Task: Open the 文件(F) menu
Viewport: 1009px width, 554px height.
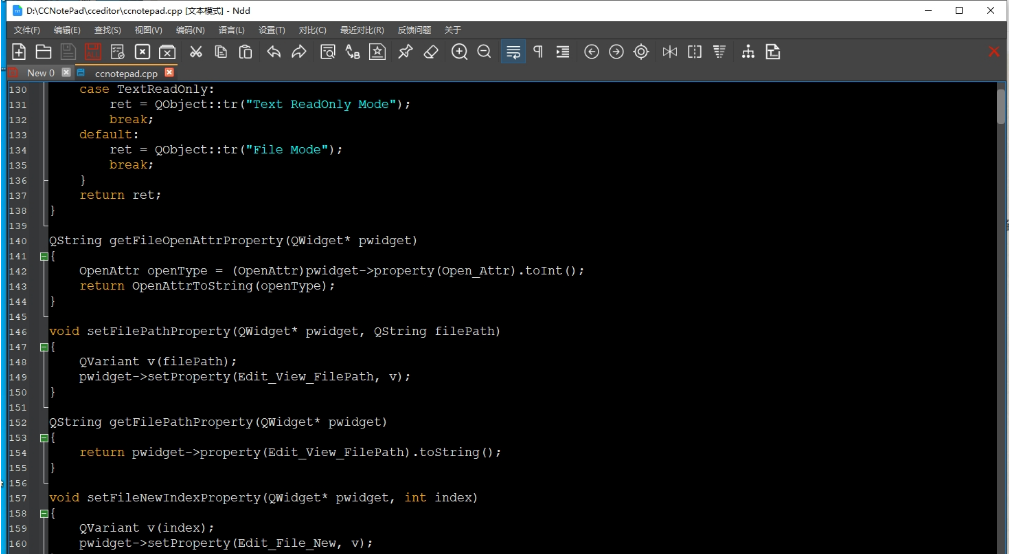Action: [27, 30]
